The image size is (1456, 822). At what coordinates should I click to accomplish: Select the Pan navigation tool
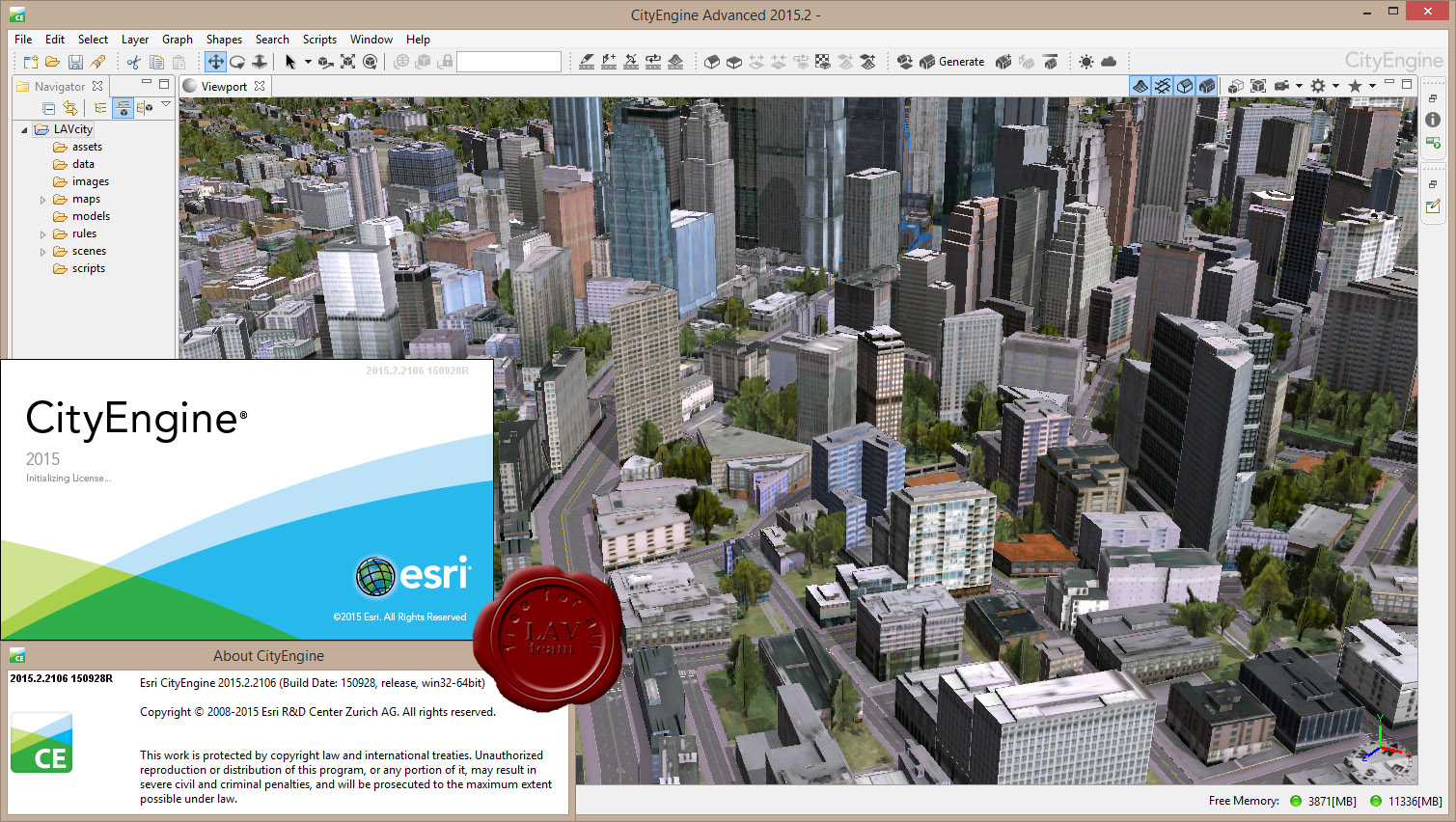pyautogui.click(x=215, y=62)
